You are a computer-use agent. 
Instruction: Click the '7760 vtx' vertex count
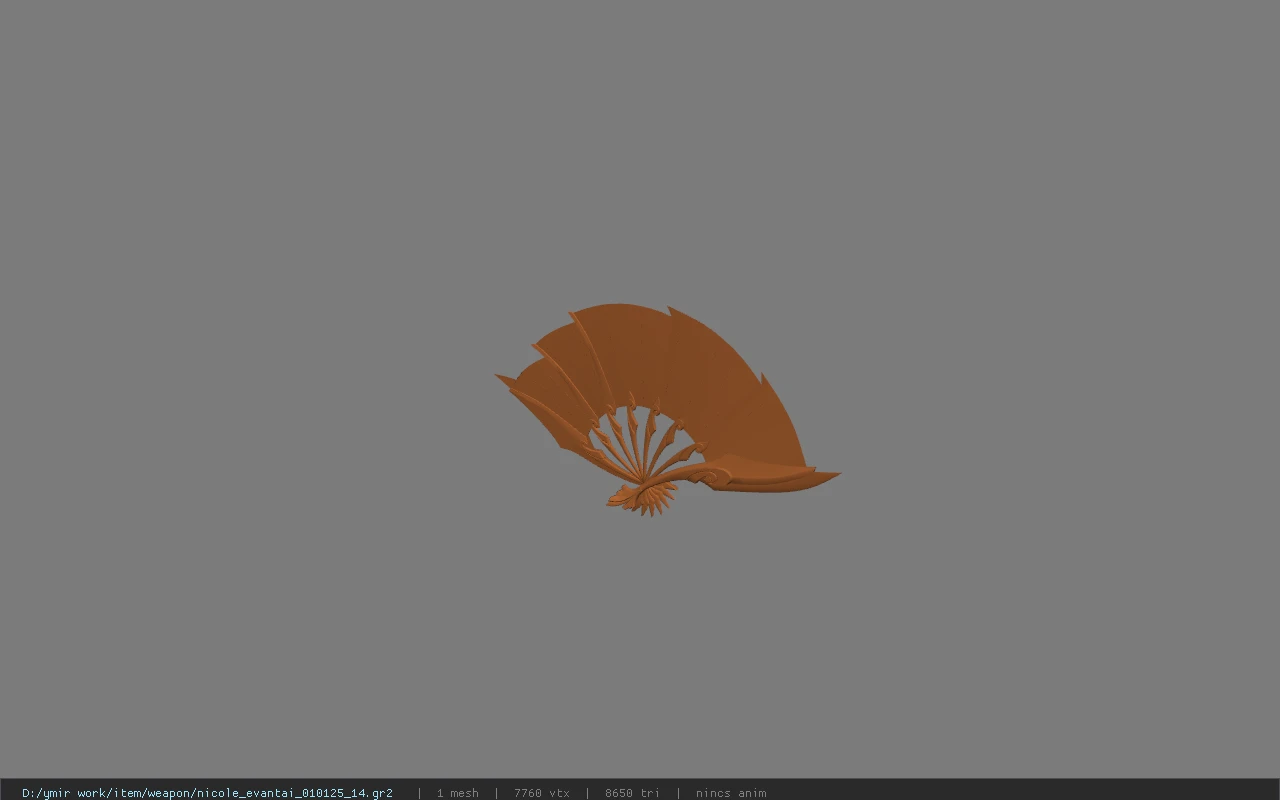point(542,793)
